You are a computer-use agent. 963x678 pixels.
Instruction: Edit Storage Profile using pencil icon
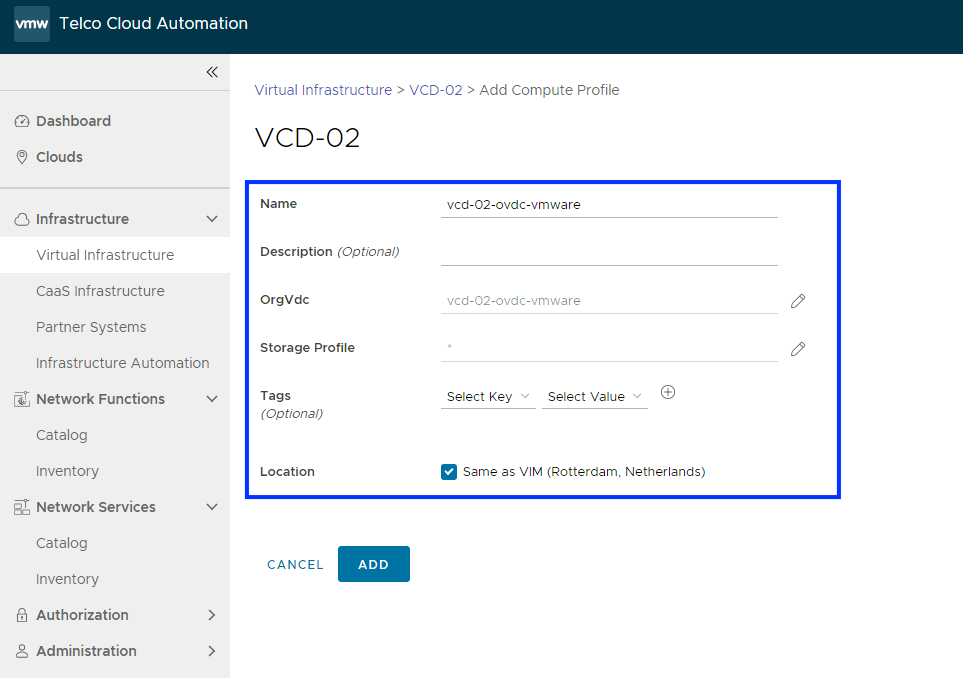(x=798, y=349)
